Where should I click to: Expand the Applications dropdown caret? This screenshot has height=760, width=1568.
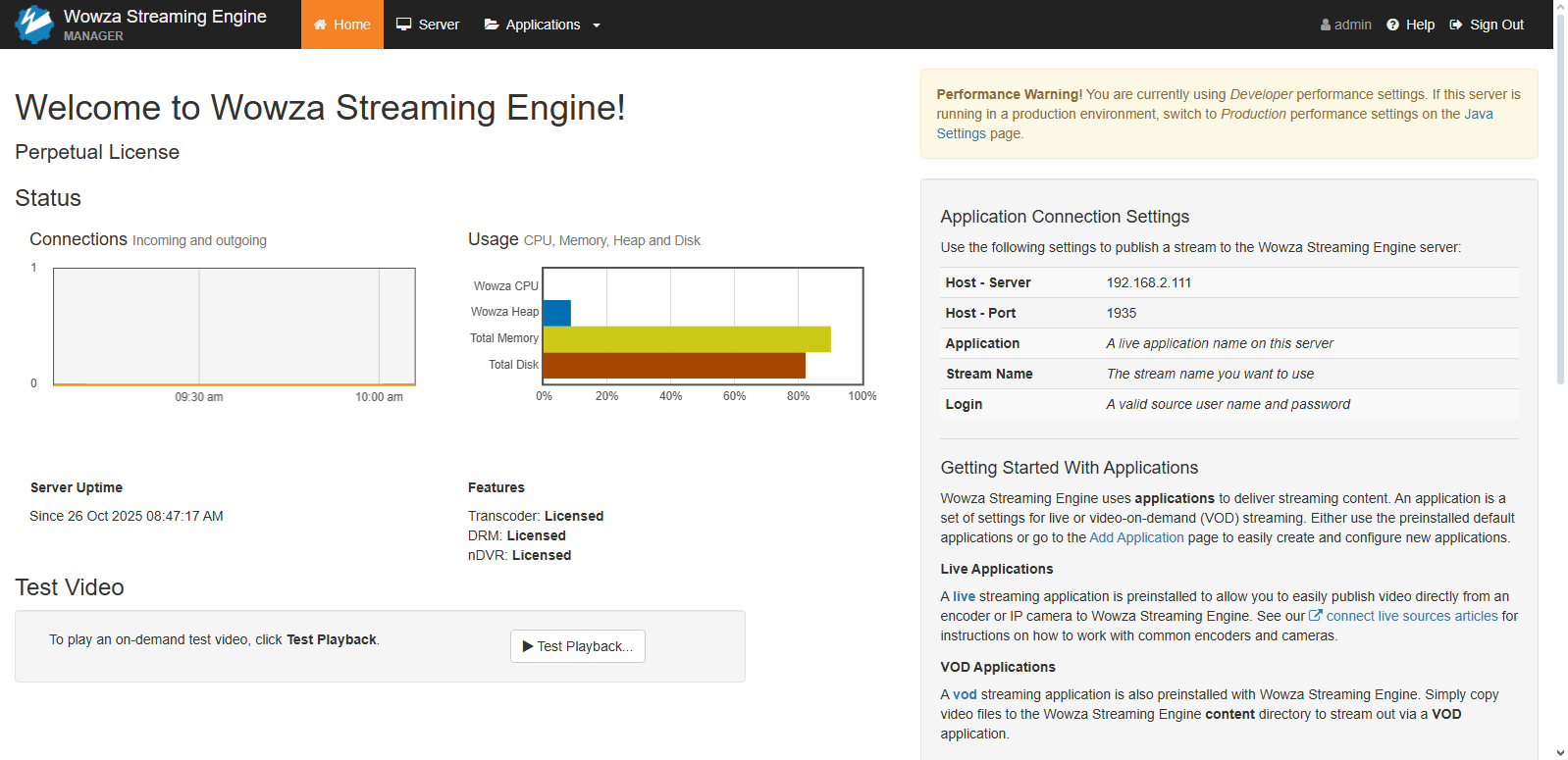click(x=597, y=25)
